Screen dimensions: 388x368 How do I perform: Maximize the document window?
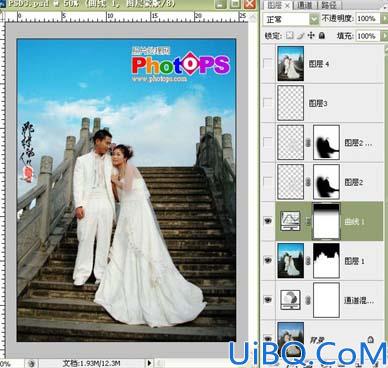pyautogui.click(x=235, y=4)
